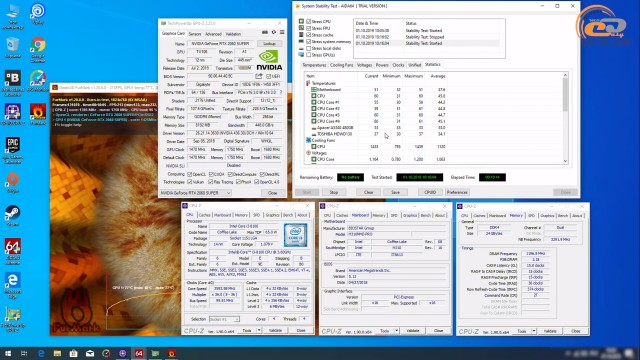The height and width of the screenshot is (360, 640).
Task: Select the TOSHIBA drive row in statistics
Action: pyautogui.click(x=376, y=134)
